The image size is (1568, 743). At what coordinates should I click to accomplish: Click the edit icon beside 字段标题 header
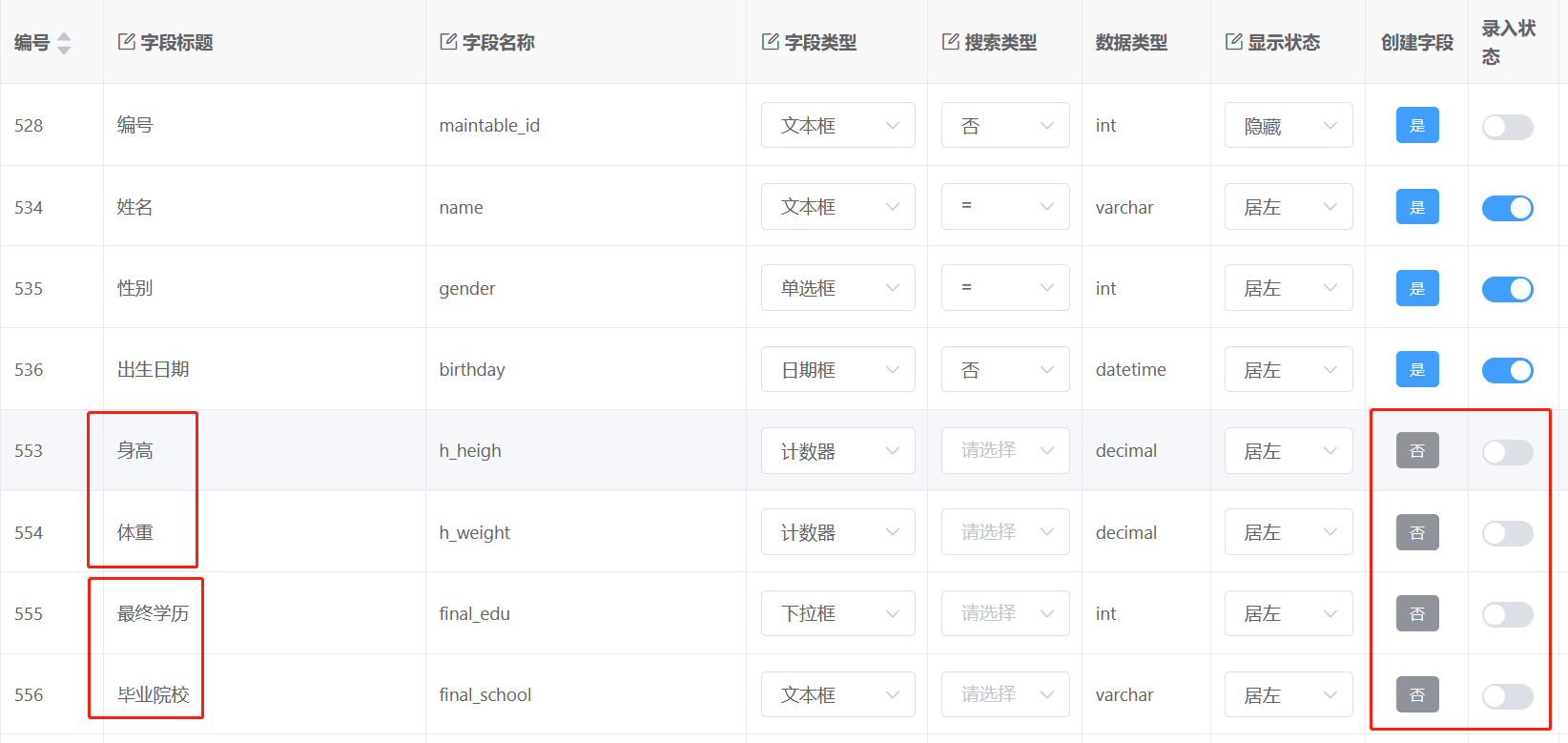click(x=126, y=42)
